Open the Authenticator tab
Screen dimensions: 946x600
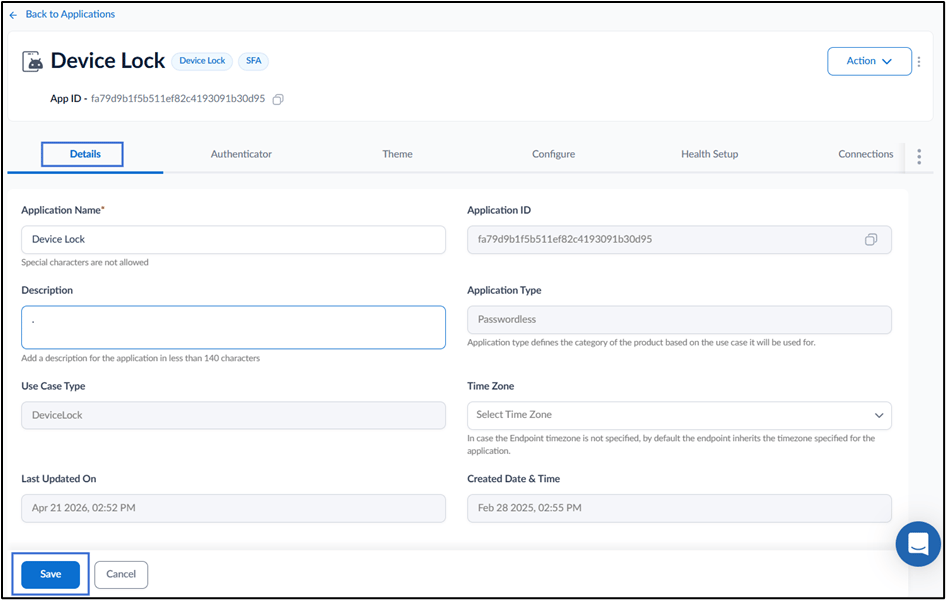coord(241,154)
